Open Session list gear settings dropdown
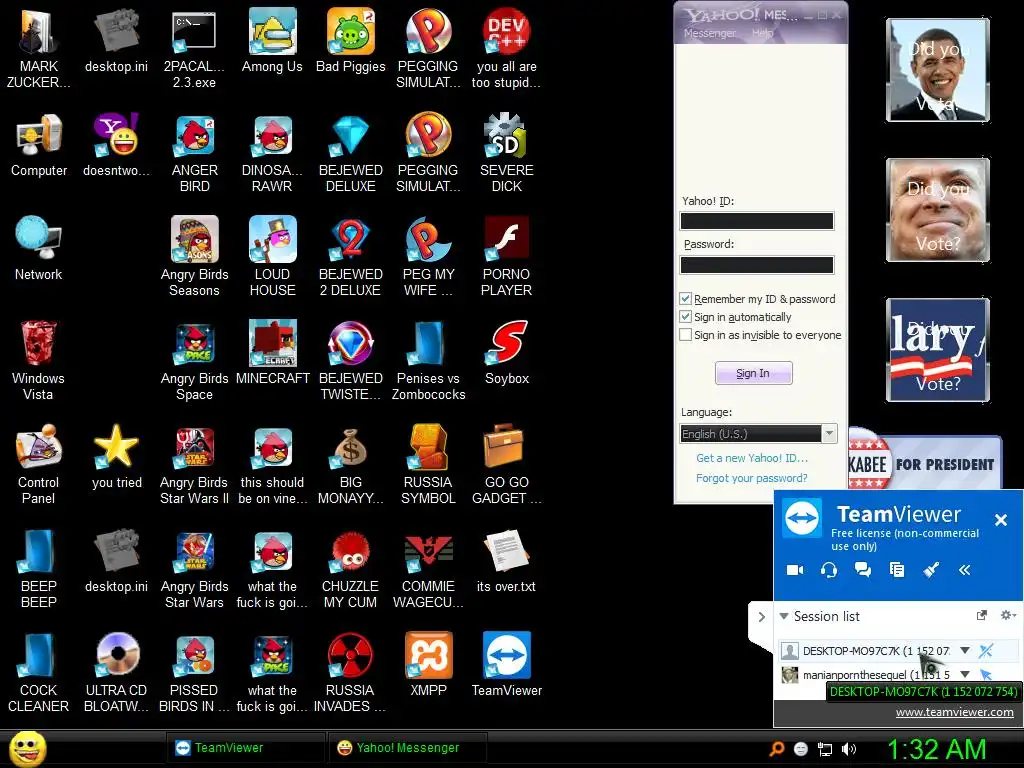The height and width of the screenshot is (768, 1024). 1008,615
